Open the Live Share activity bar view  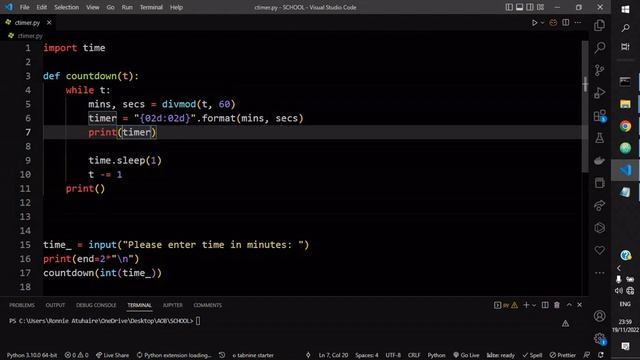point(600,205)
